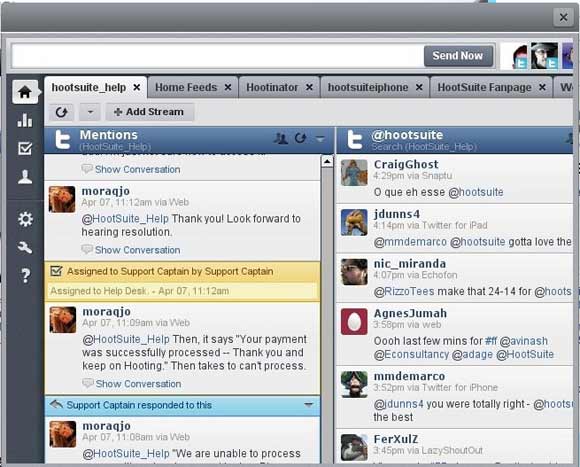This screenshot has height=467, width=580.
Task: Open the Settings gear in sidebar
Action: (25, 219)
